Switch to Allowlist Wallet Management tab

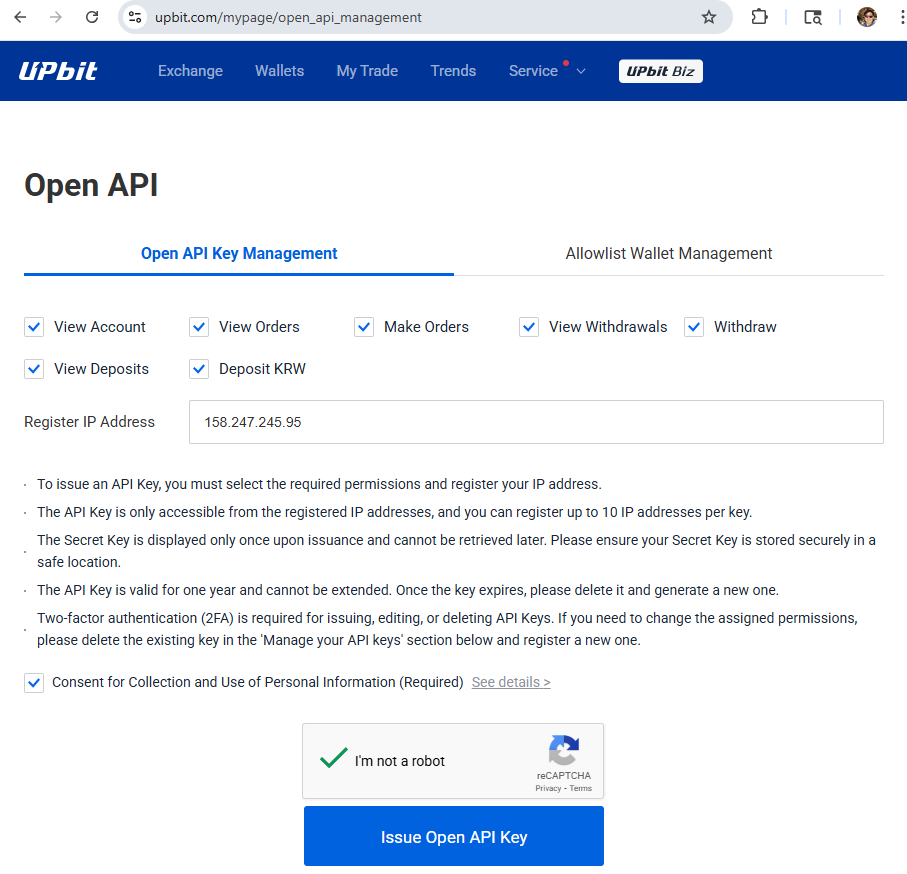tap(668, 253)
